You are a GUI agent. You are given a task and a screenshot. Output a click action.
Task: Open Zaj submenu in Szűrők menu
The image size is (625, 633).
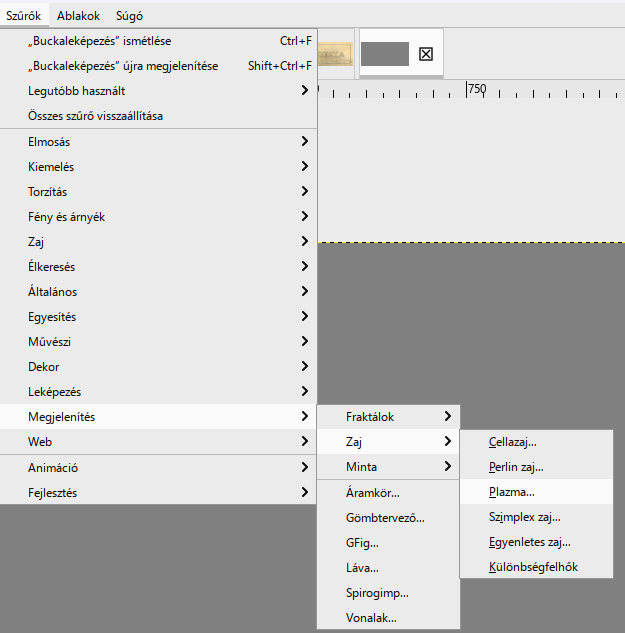tap(158, 242)
